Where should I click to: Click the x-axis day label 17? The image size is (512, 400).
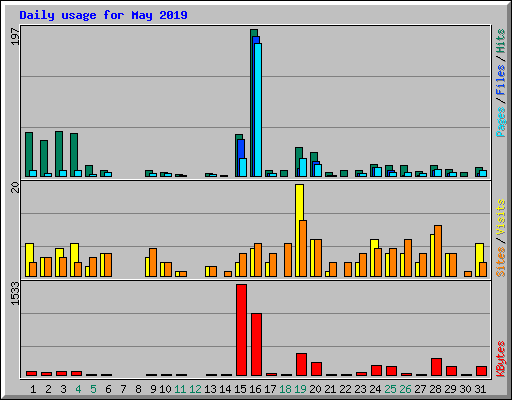tap(270, 389)
